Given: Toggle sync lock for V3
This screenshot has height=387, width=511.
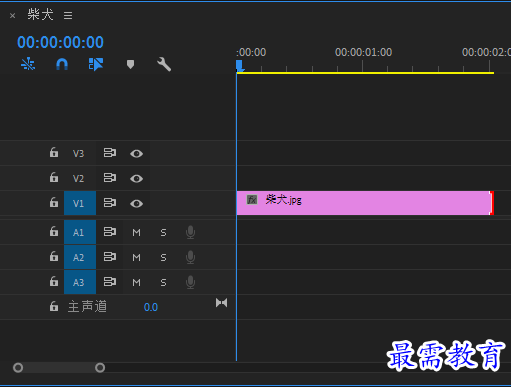Looking at the screenshot, I should [110, 153].
